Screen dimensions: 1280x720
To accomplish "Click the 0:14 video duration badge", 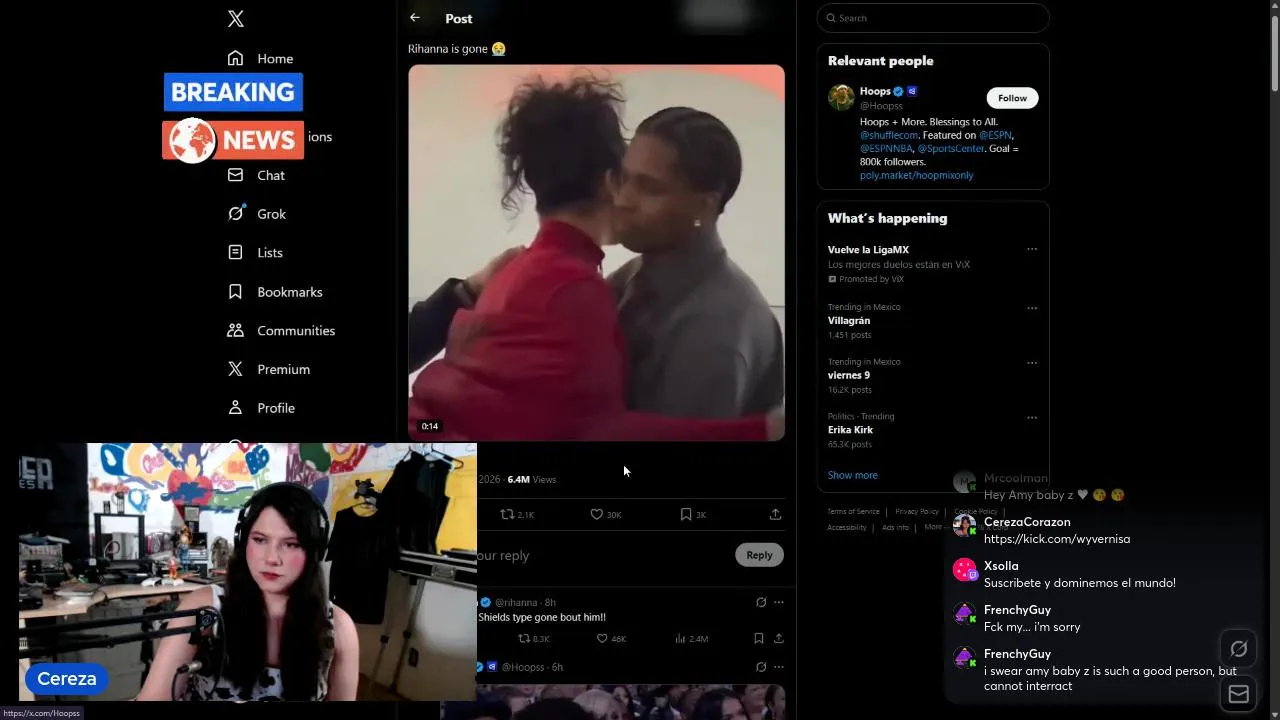I will pyautogui.click(x=429, y=426).
